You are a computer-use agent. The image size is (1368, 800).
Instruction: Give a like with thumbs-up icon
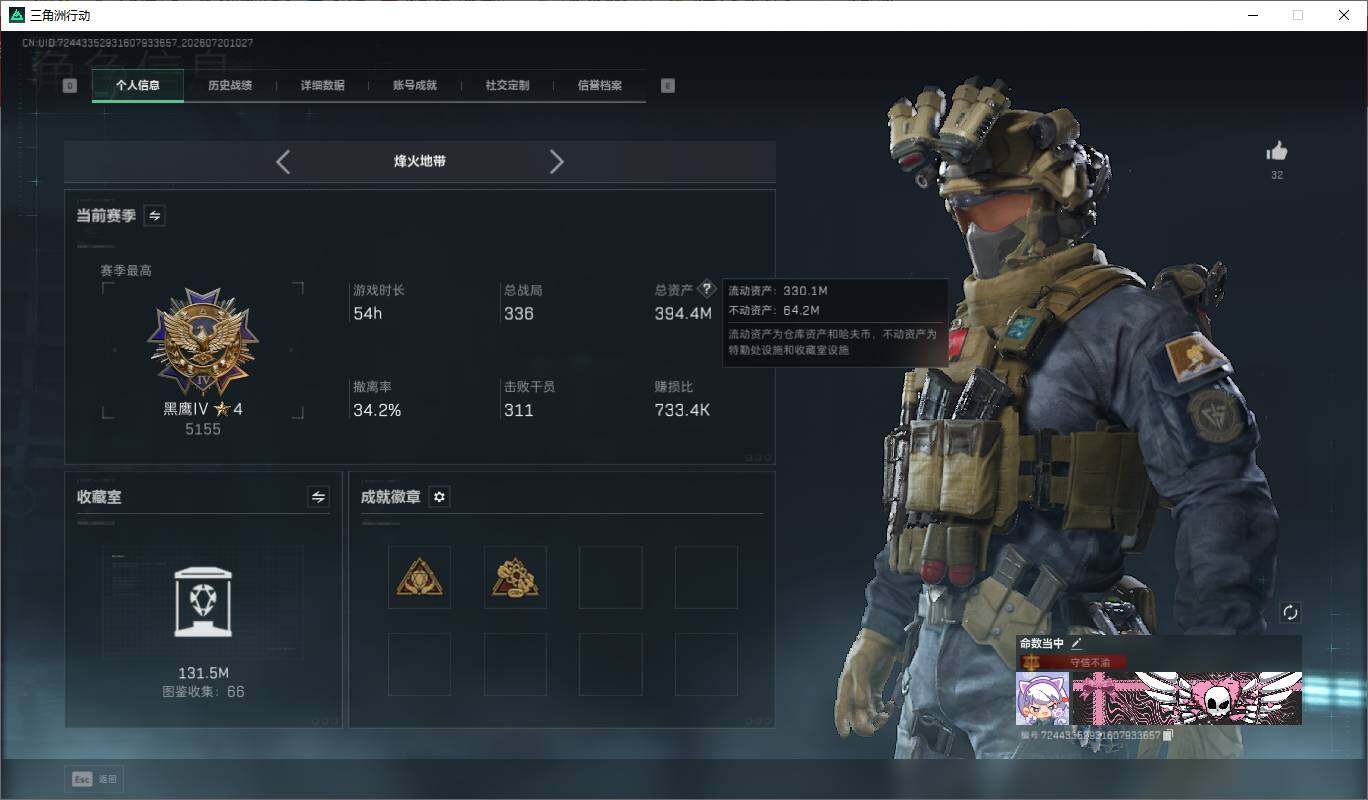tap(1277, 151)
